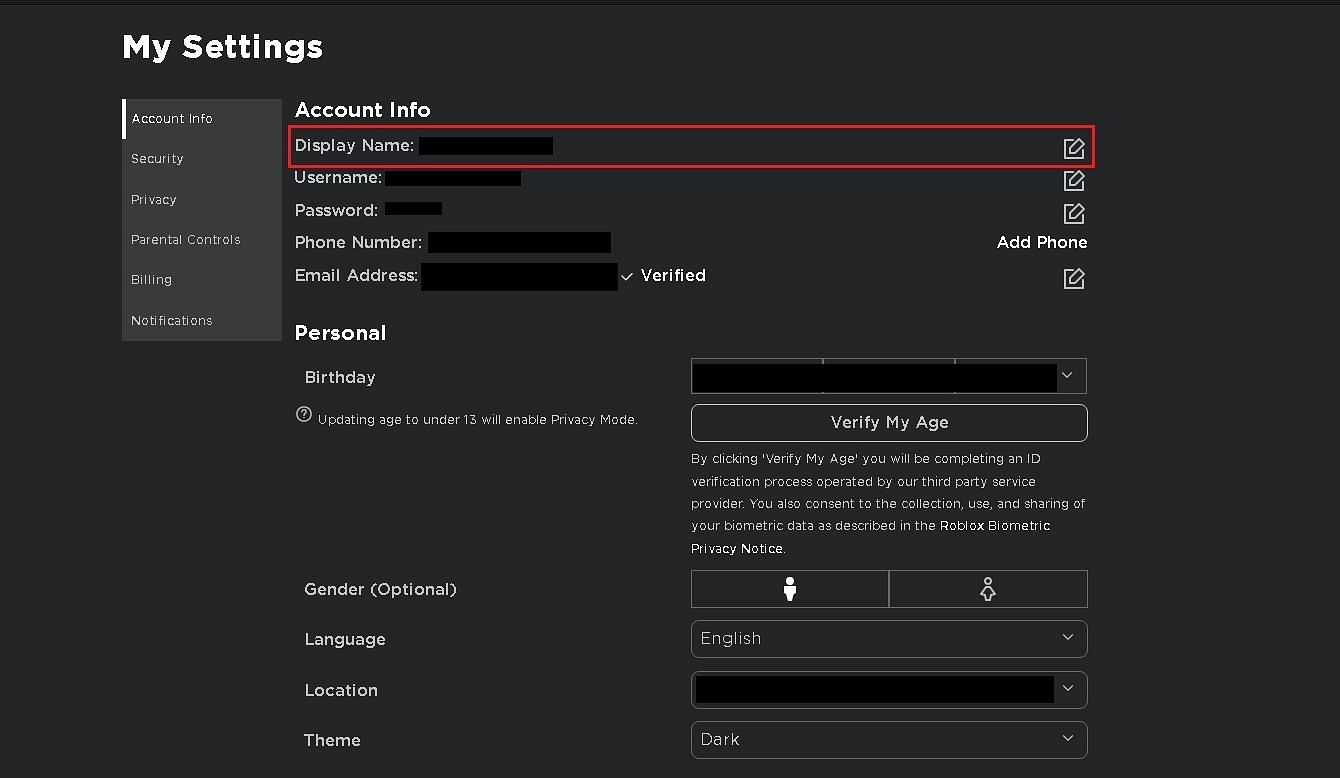This screenshot has height=778, width=1340.
Task: Open the Theme dropdown set to Dark
Action: (888, 740)
